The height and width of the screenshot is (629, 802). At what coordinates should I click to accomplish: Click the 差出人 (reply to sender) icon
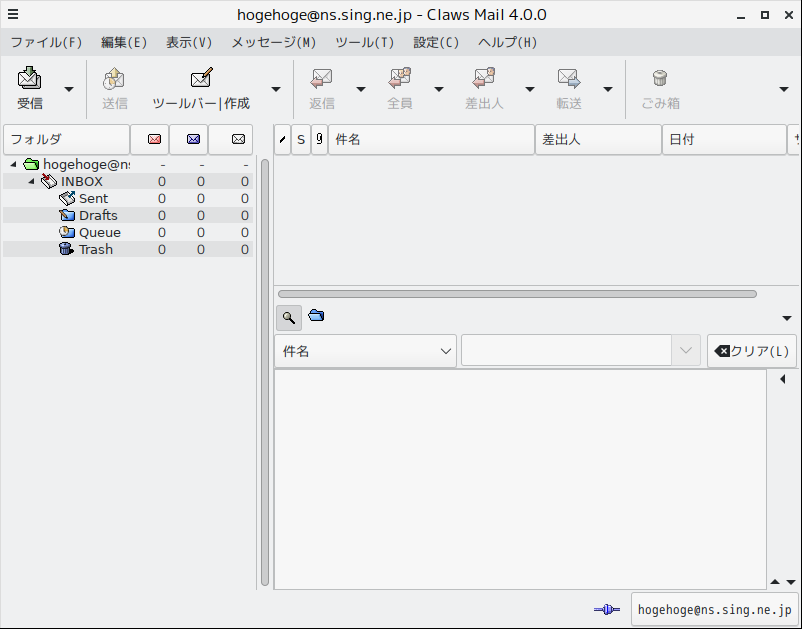(484, 79)
